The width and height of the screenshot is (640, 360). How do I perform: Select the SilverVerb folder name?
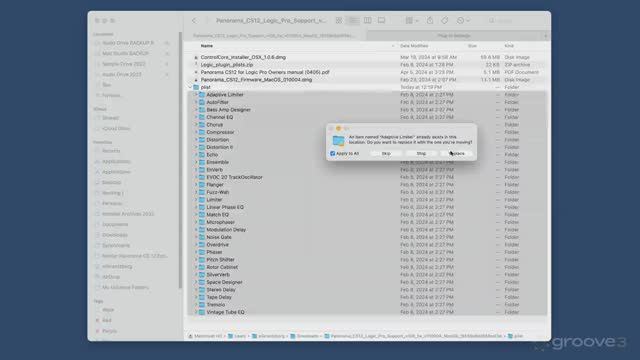pos(218,275)
